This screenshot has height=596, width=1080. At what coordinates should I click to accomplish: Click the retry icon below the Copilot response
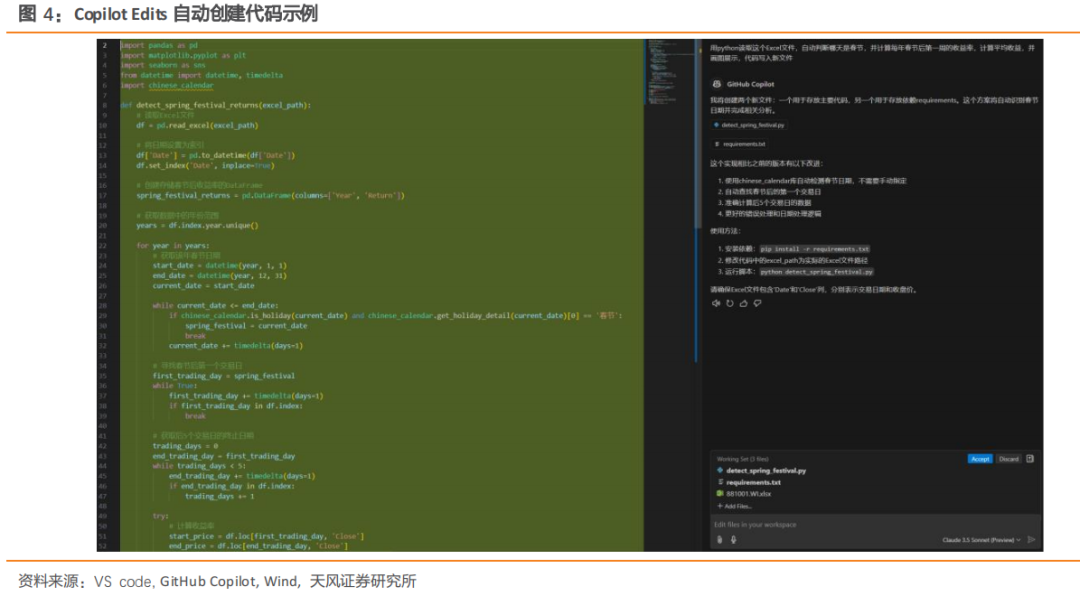click(x=730, y=303)
